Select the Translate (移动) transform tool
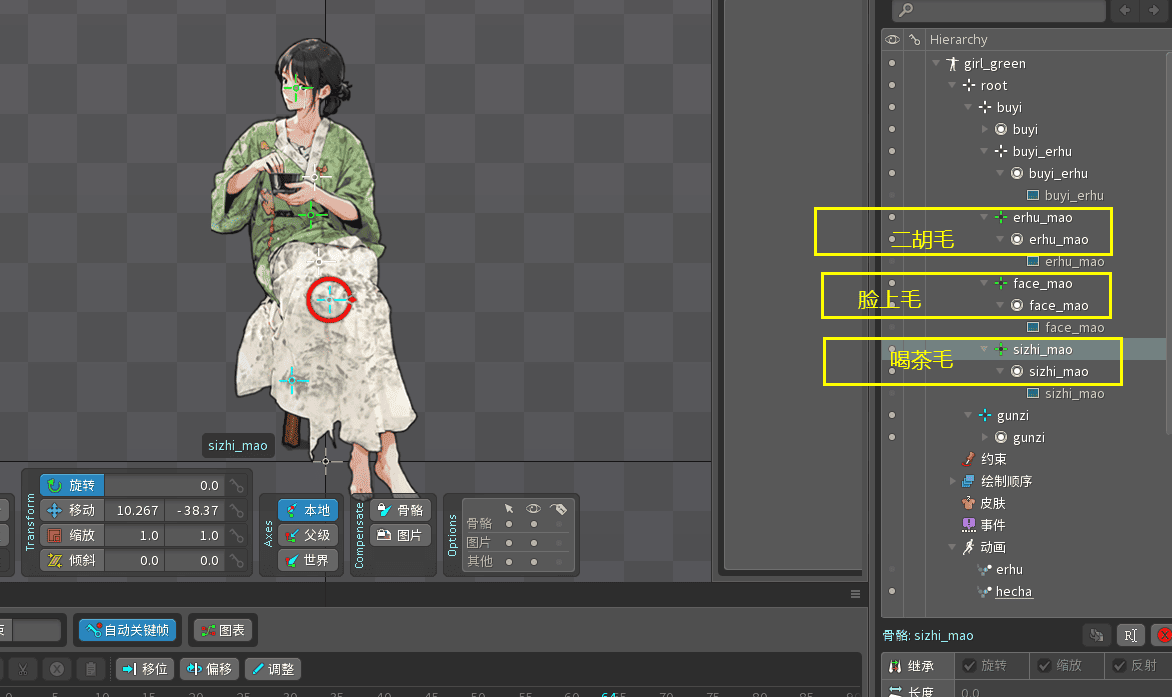This screenshot has width=1172, height=697. point(72,510)
